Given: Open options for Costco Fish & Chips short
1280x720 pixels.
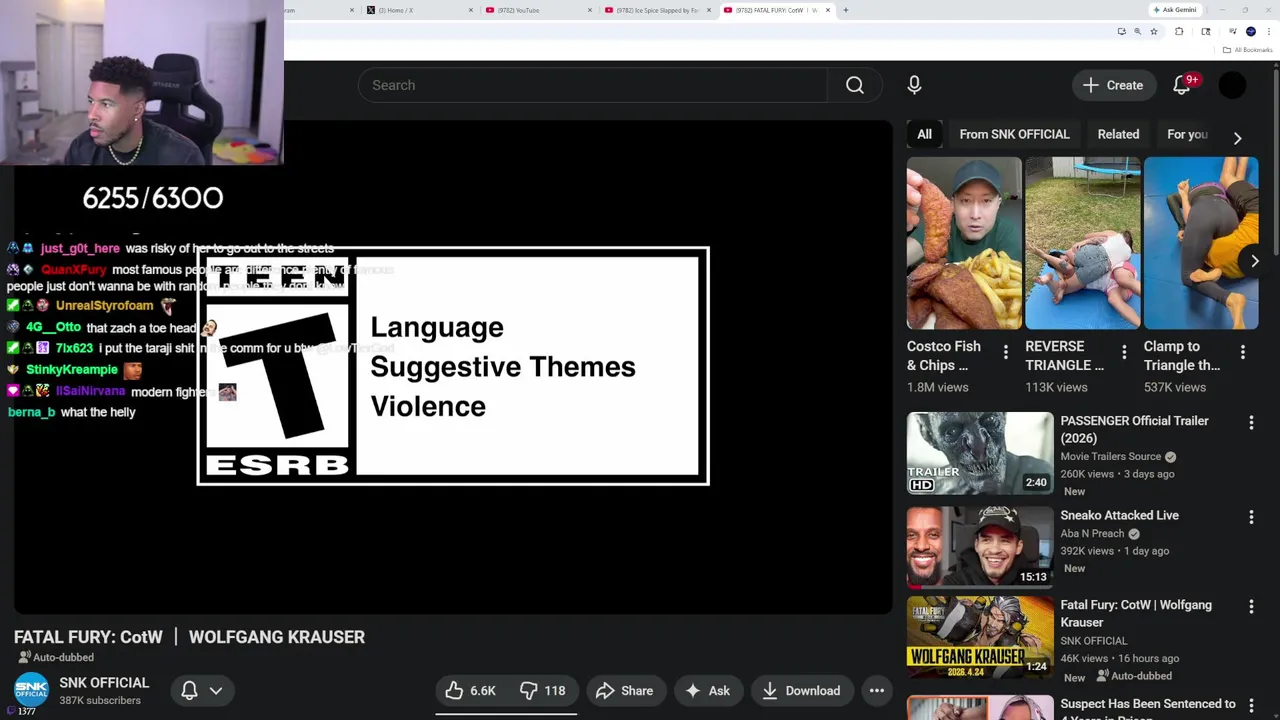Looking at the screenshot, I should click(1005, 352).
